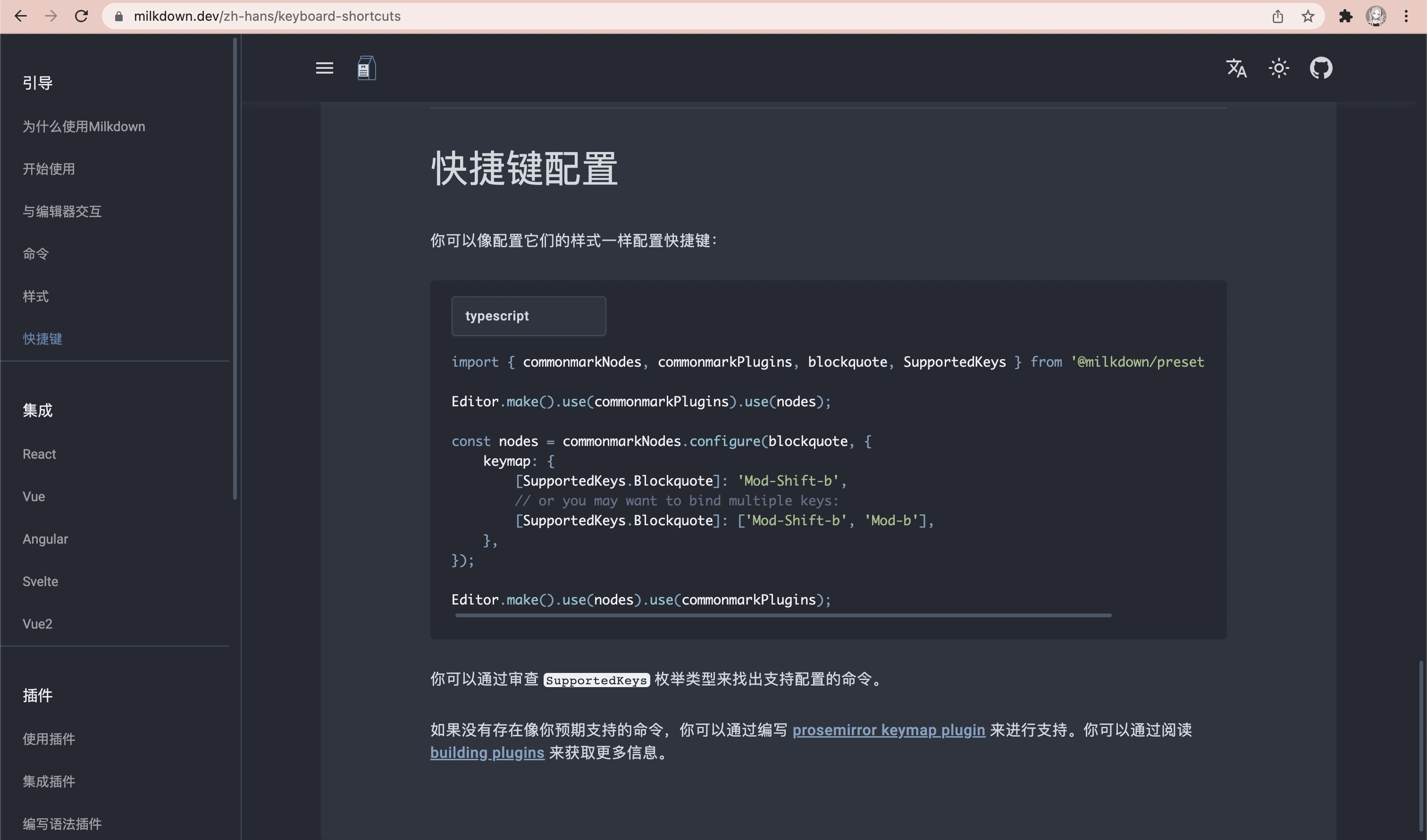Open the hamburger navigation menu
The image size is (1427, 840).
tap(325, 67)
